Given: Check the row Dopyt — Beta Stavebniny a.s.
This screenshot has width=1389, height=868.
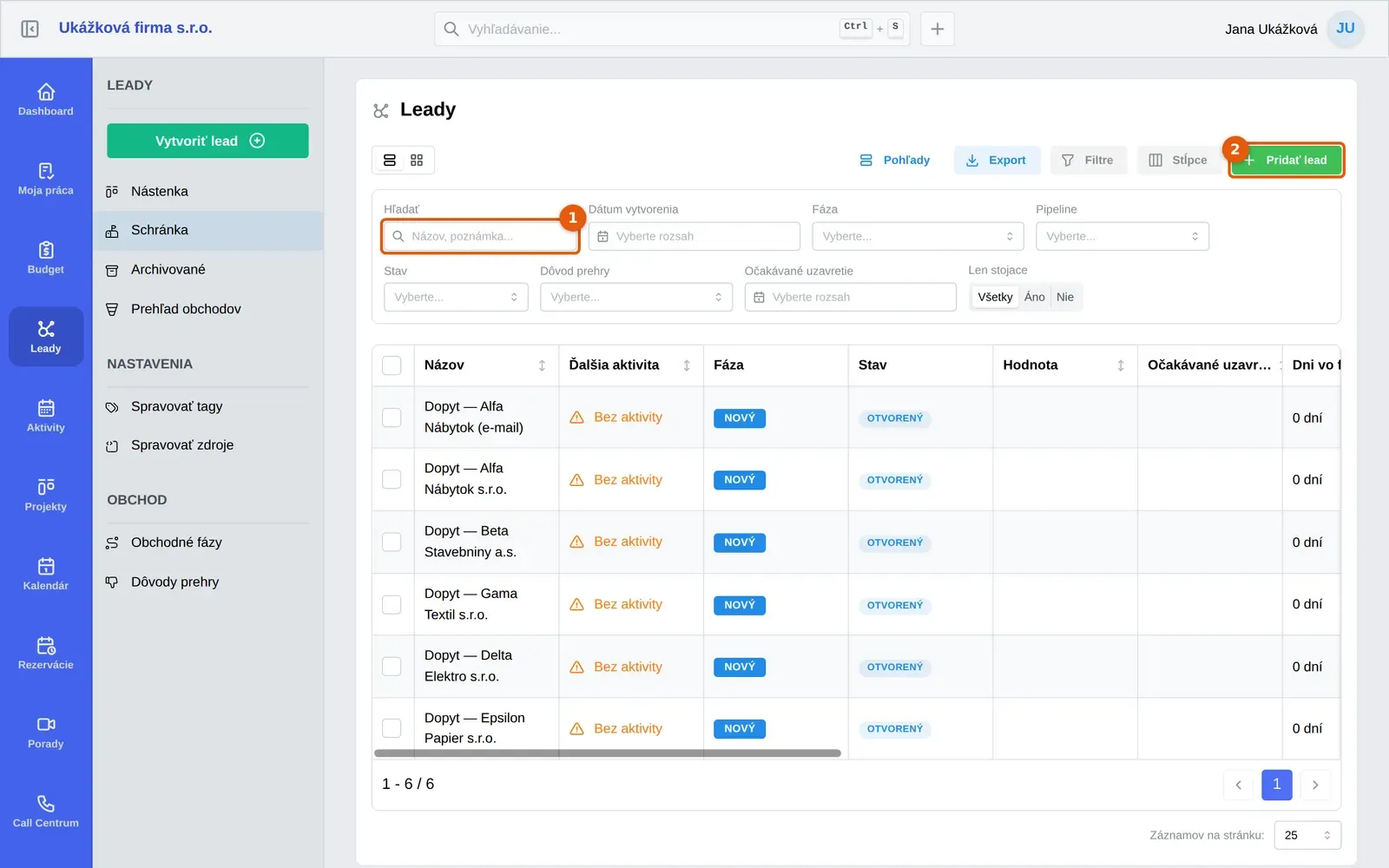Looking at the screenshot, I should click(392, 542).
